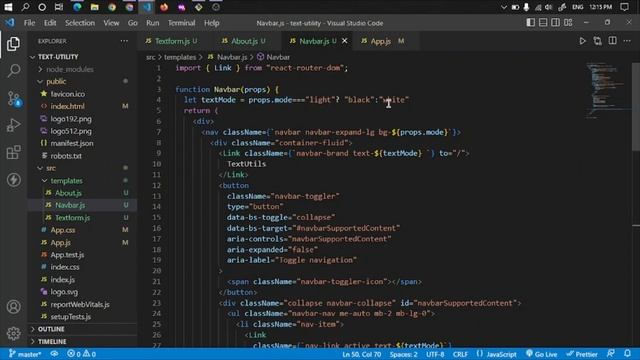640x360 pixels.
Task: Toggle primary side bar layout icon
Action: (x=531, y=22)
